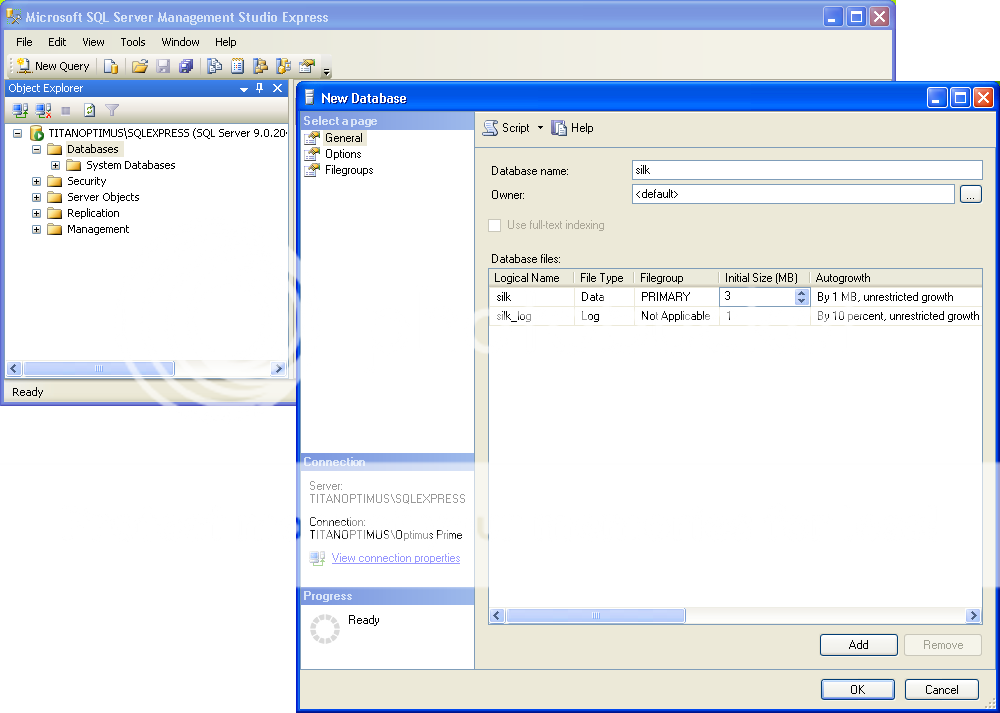Increase Initial Size with the up arrow
The height and width of the screenshot is (713, 1000).
tap(802, 293)
